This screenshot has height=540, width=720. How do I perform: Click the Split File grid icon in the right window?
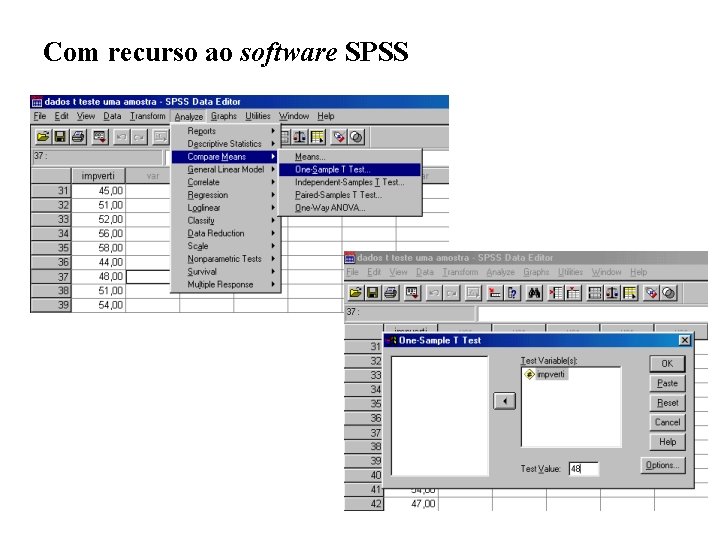pyautogui.click(x=595, y=292)
